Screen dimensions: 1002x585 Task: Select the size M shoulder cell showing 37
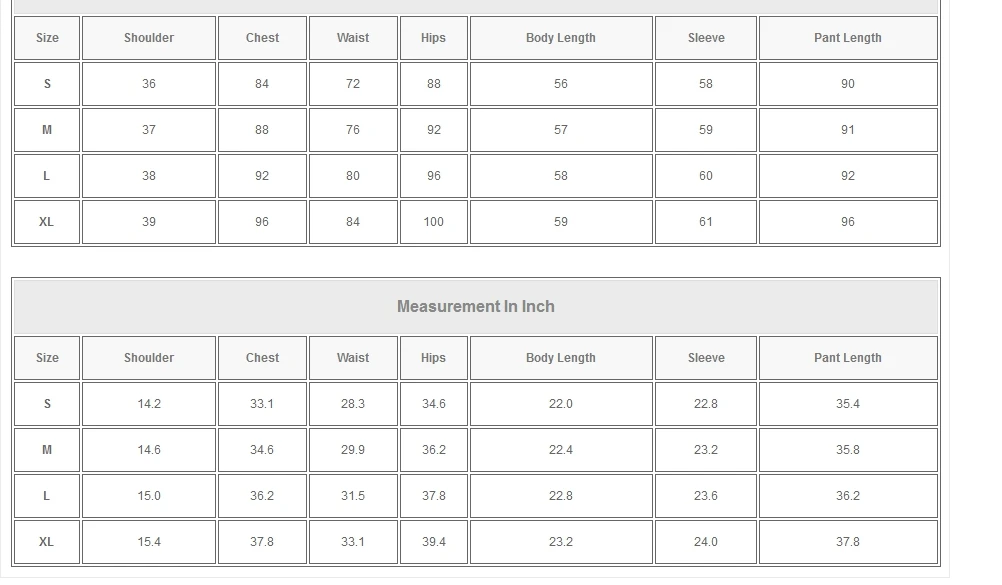click(x=149, y=130)
